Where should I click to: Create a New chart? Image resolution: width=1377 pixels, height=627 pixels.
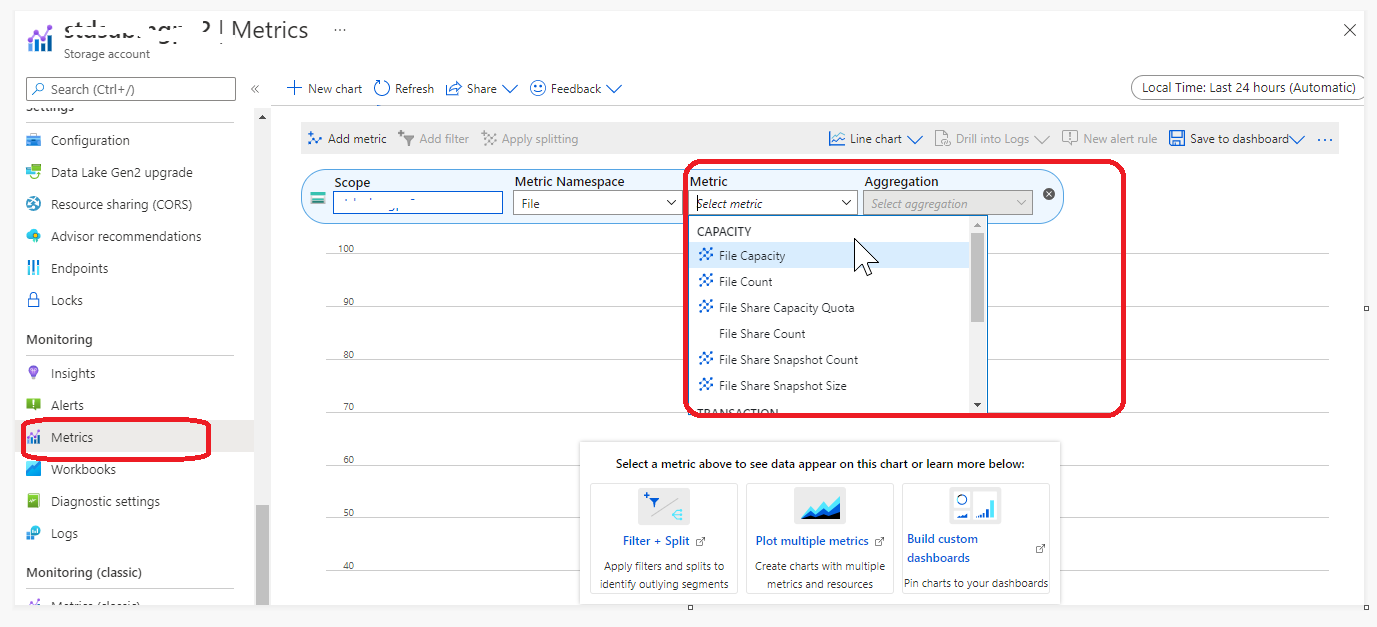tap(324, 88)
